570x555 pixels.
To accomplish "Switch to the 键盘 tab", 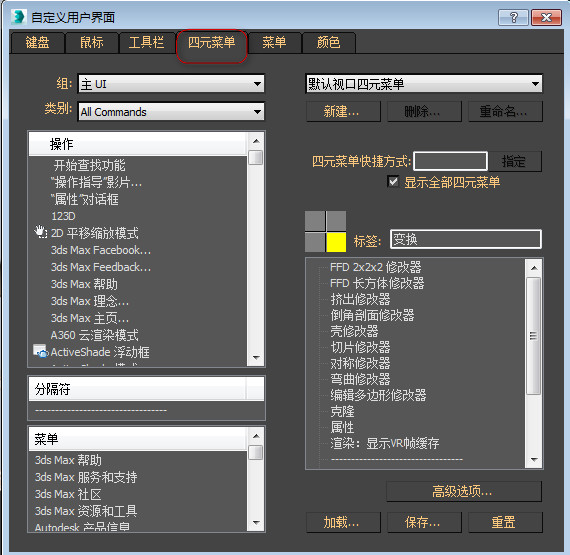I will click(x=37, y=43).
